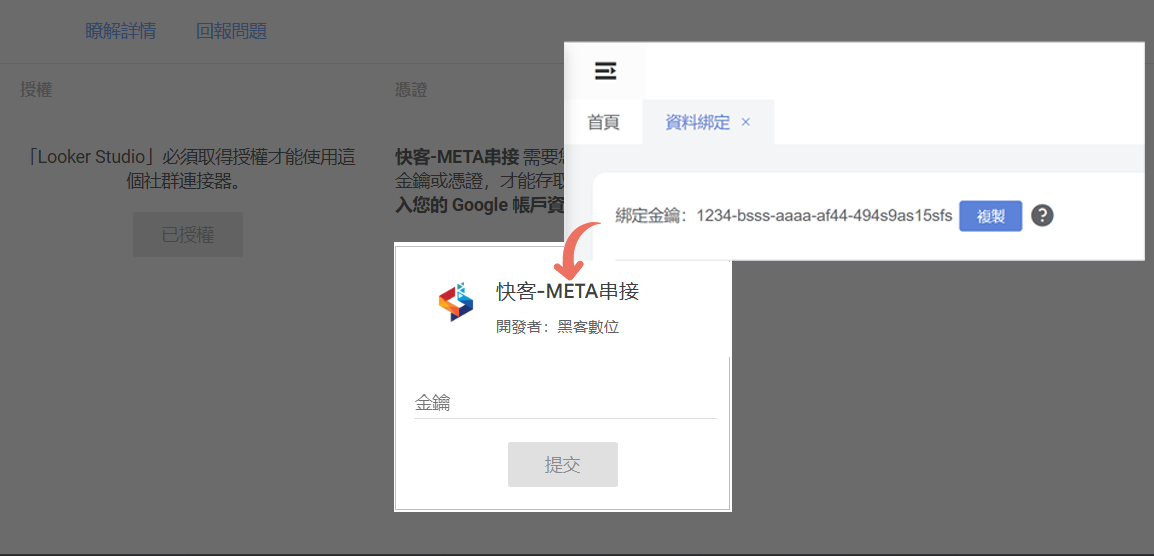Click the 憑證 section heading
Viewport: 1154px width, 556px height.
pos(411,90)
